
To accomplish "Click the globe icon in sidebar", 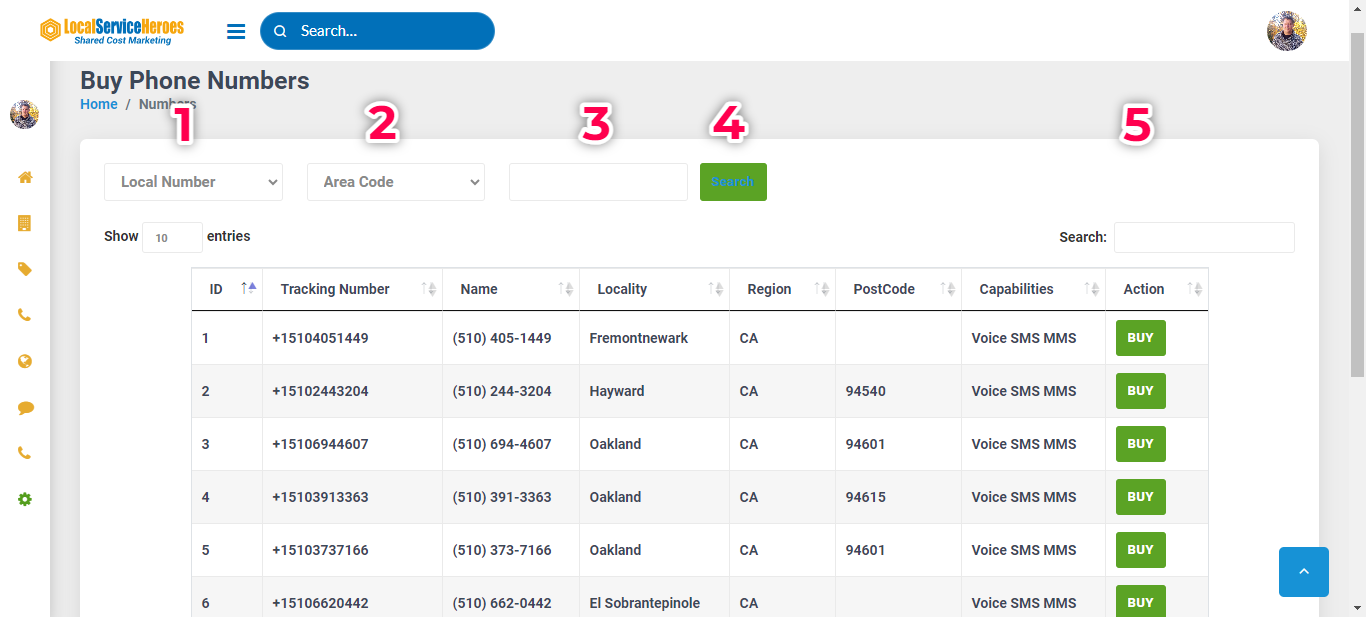I will pyautogui.click(x=25, y=361).
